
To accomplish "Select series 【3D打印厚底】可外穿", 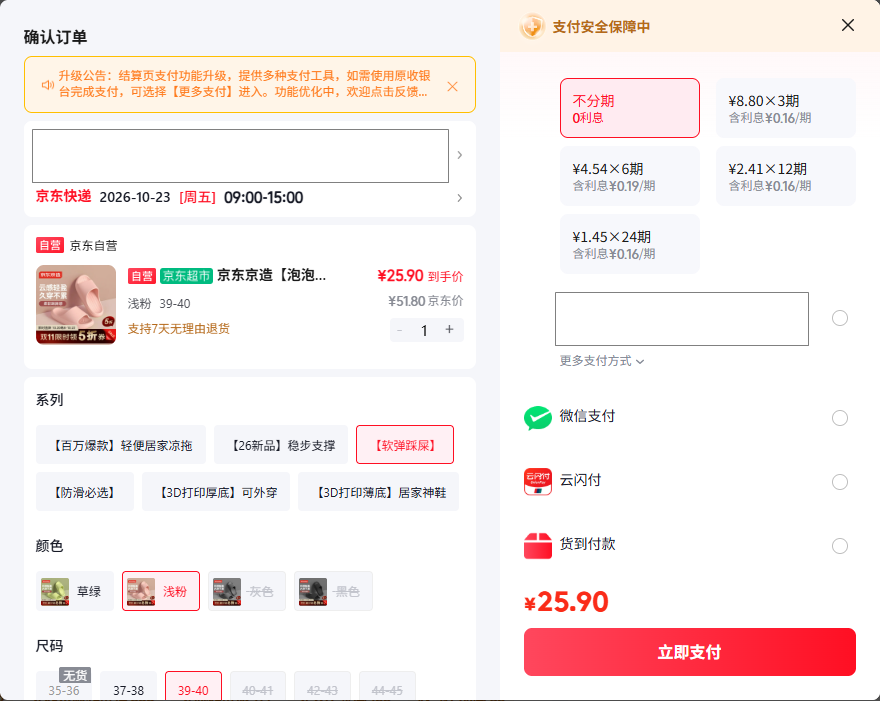I will tap(216, 492).
